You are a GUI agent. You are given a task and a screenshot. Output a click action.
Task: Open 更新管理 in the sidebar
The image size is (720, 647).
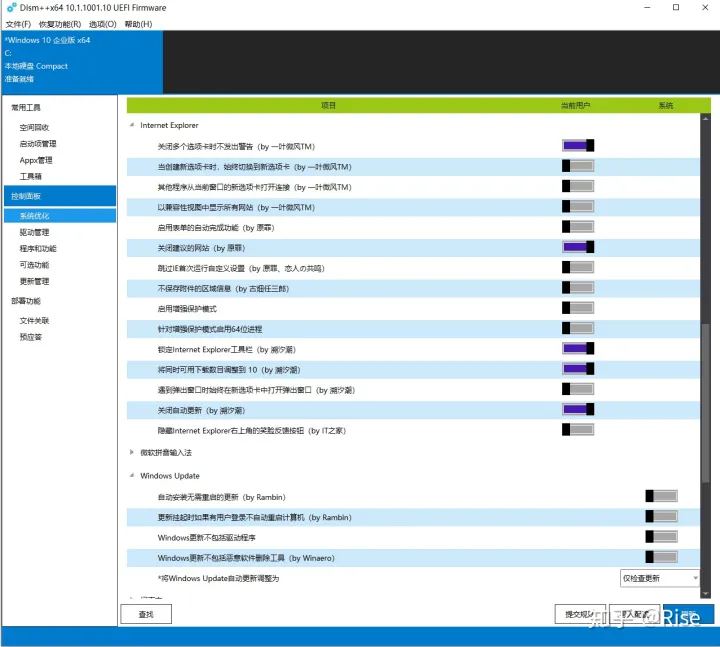click(34, 281)
